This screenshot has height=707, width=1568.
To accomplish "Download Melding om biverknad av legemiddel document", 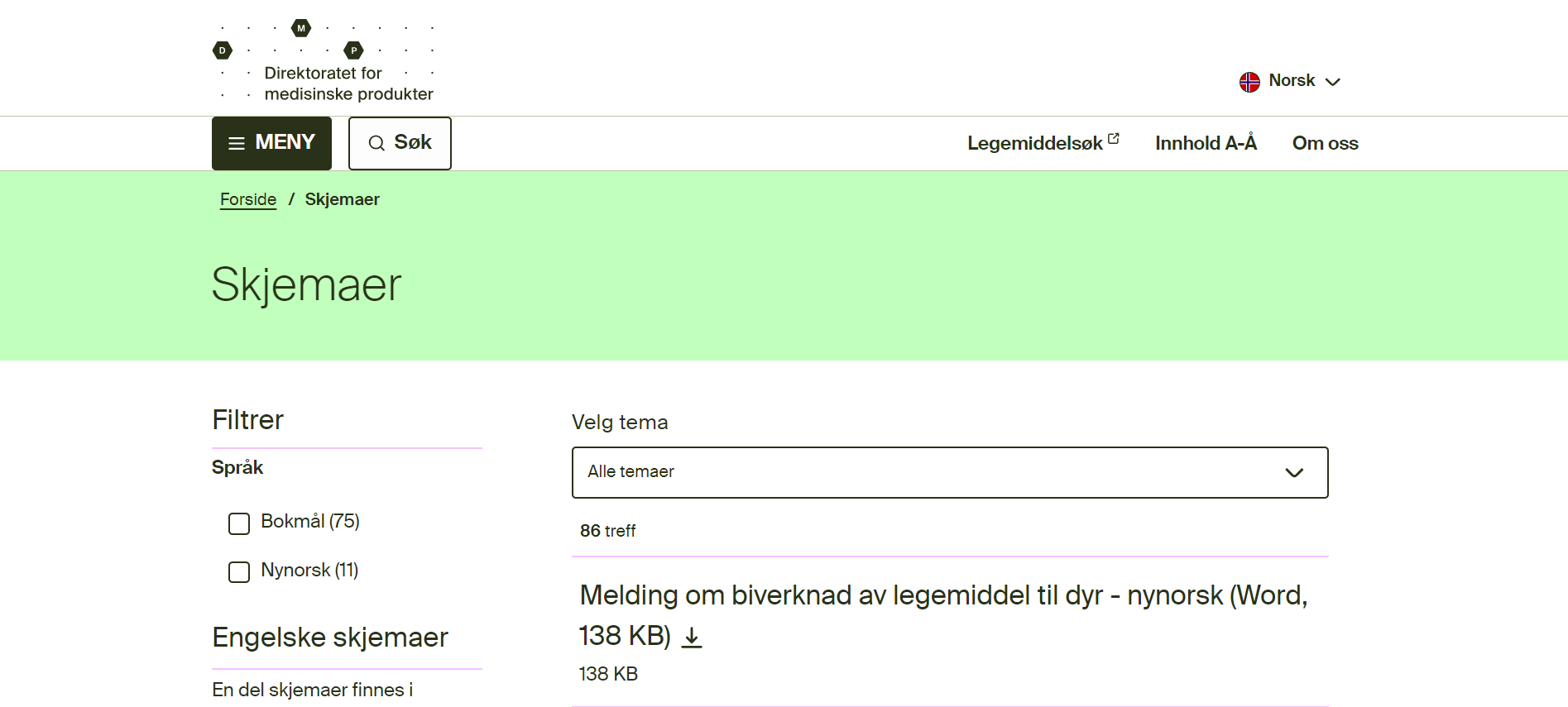I will [942, 595].
